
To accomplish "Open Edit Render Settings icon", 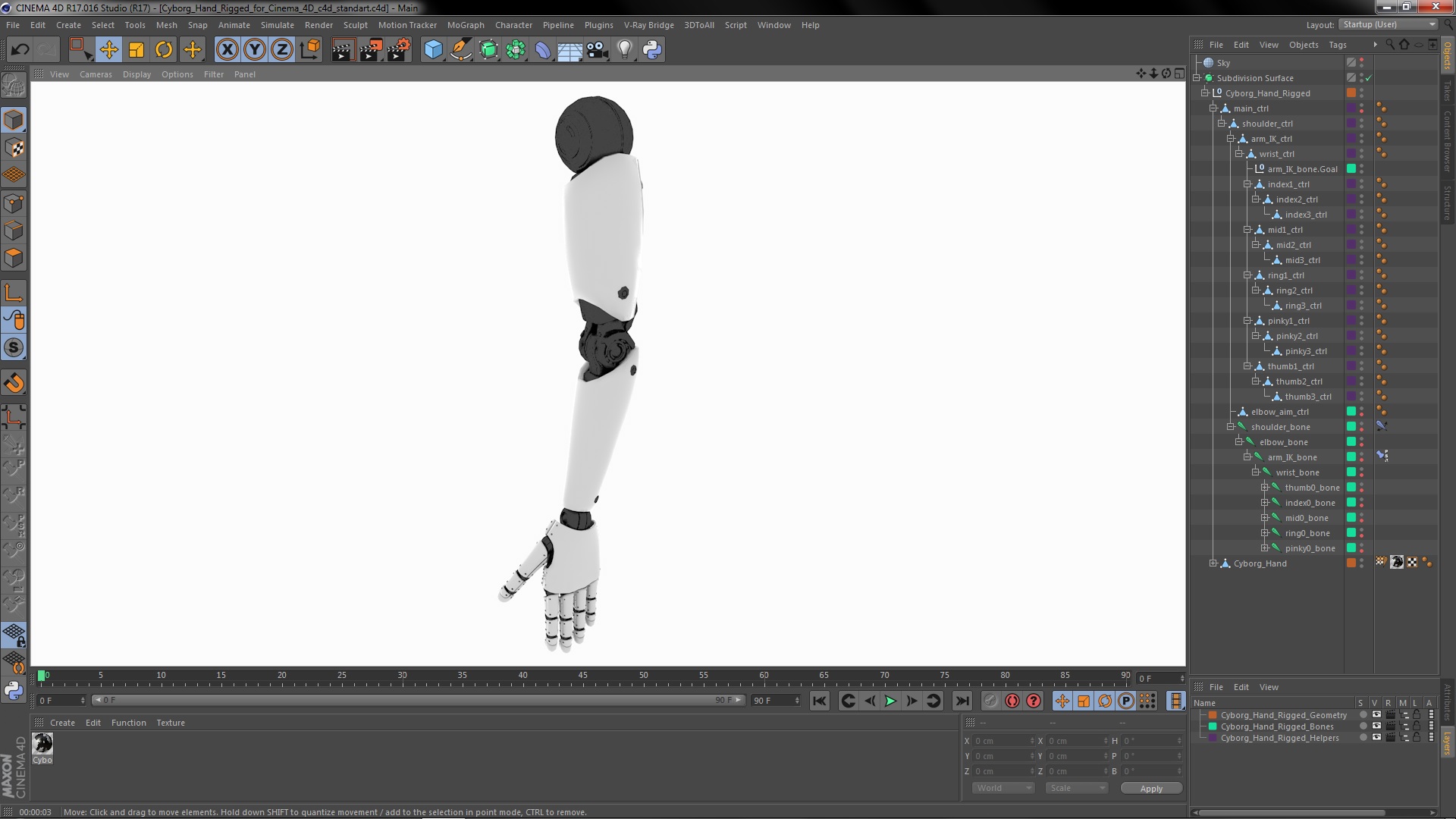I will click(x=399, y=50).
